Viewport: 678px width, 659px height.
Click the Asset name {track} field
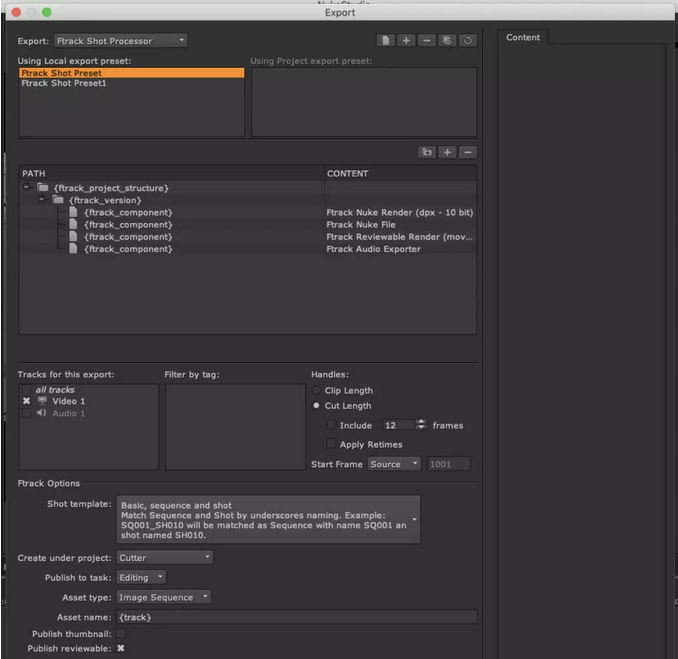pos(297,617)
